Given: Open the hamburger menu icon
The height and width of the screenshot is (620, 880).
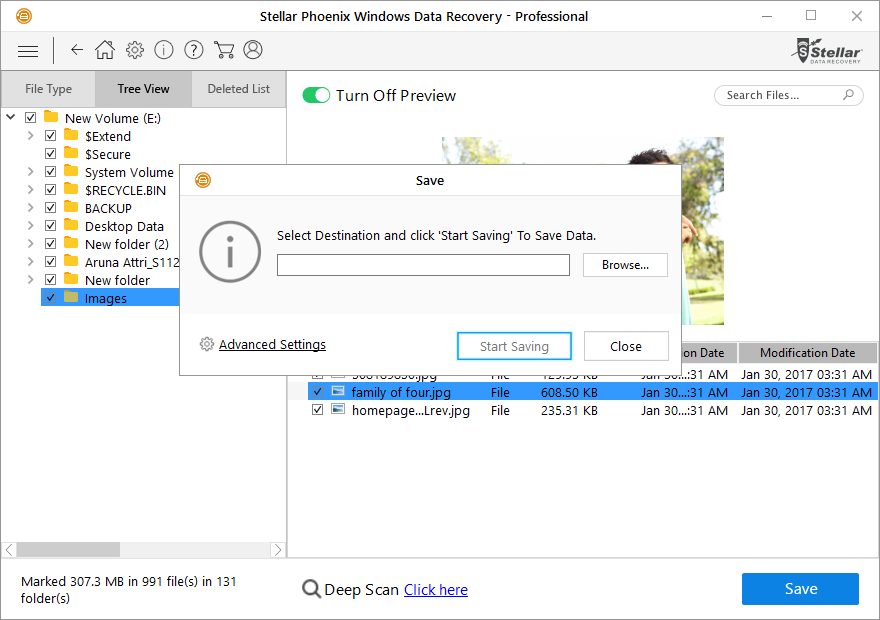Looking at the screenshot, I should tap(28, 52).
